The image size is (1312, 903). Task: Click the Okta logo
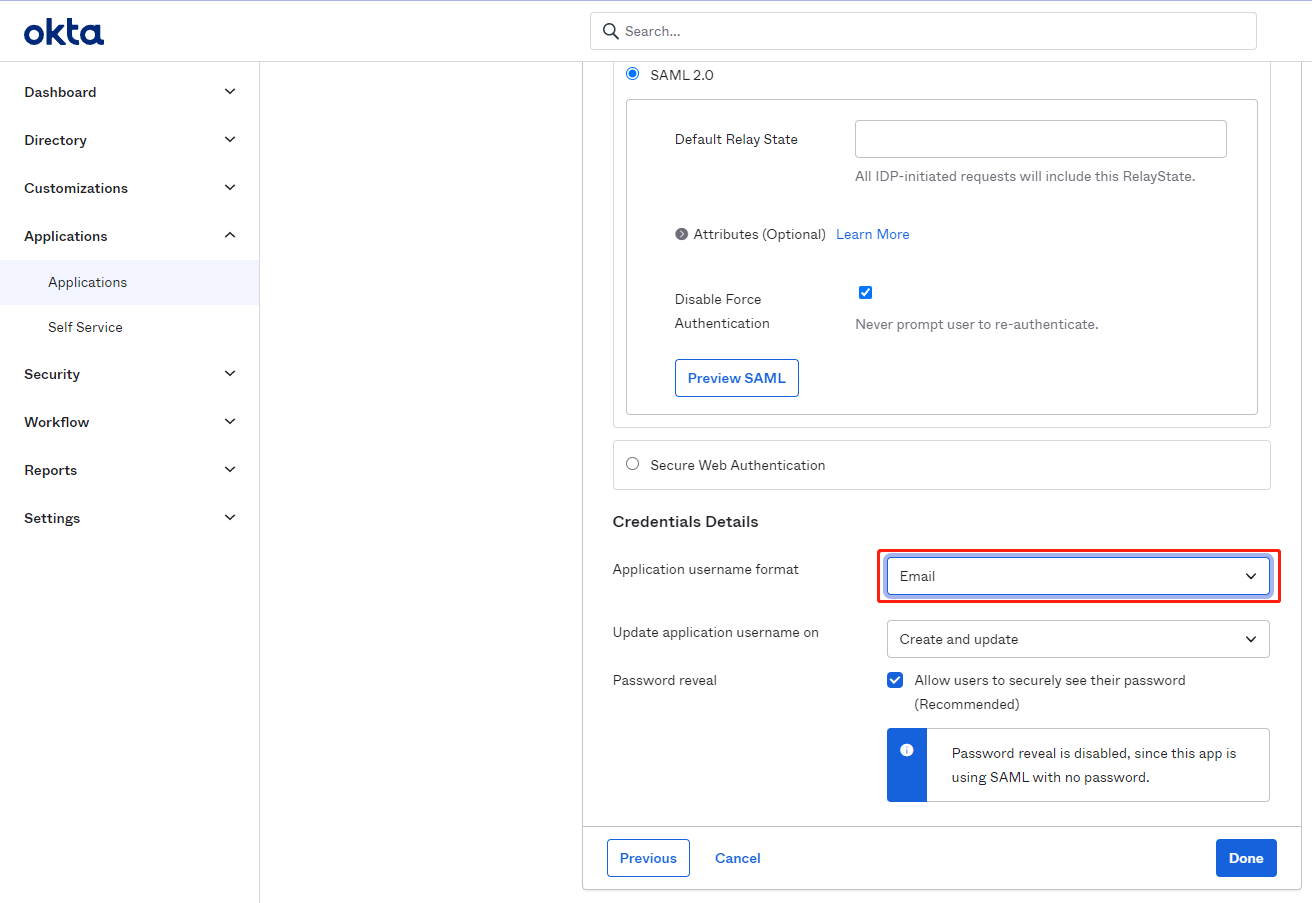[x=64, y=33]
